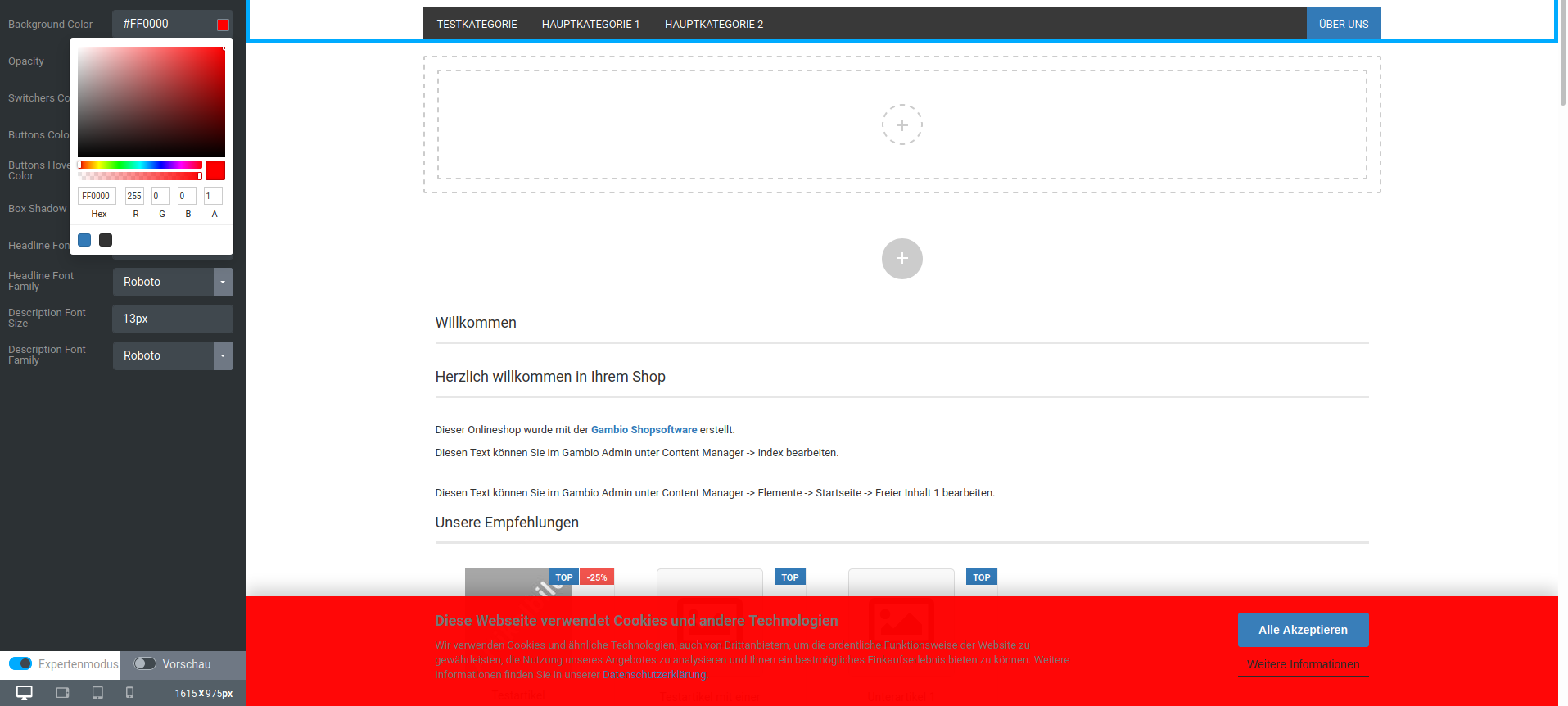Open the Über Uns menu item
The image size is (1568, 706).
(x=1343, y=25)
